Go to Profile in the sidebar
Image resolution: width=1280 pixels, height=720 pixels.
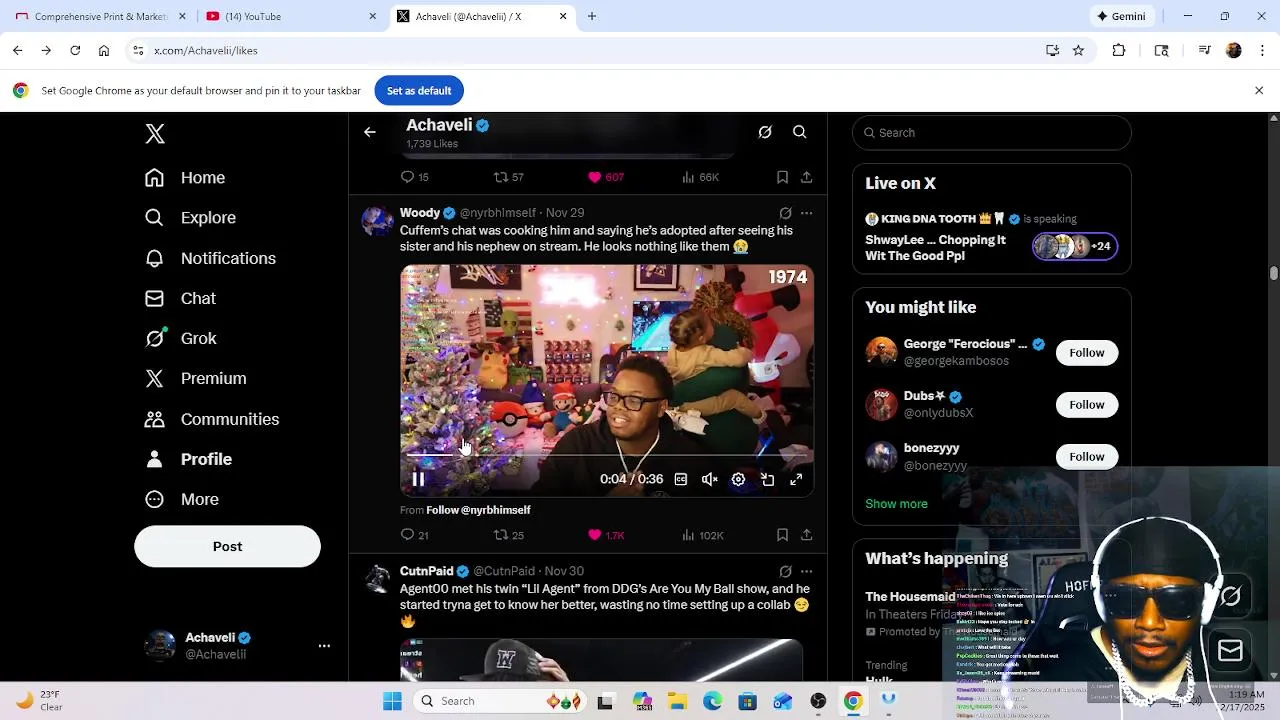click(188, 459)
